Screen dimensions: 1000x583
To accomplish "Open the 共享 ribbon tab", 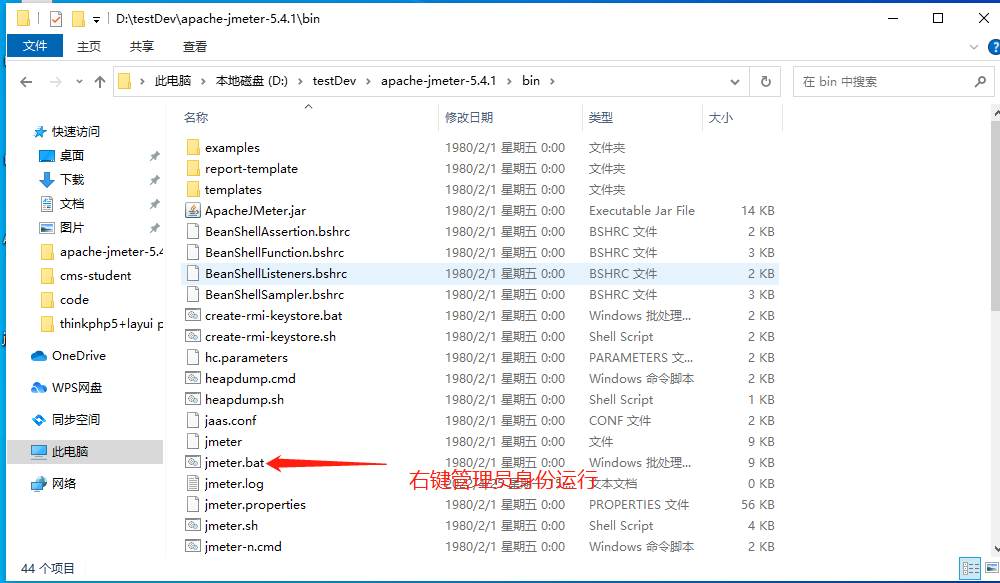I will coord(142,46).
